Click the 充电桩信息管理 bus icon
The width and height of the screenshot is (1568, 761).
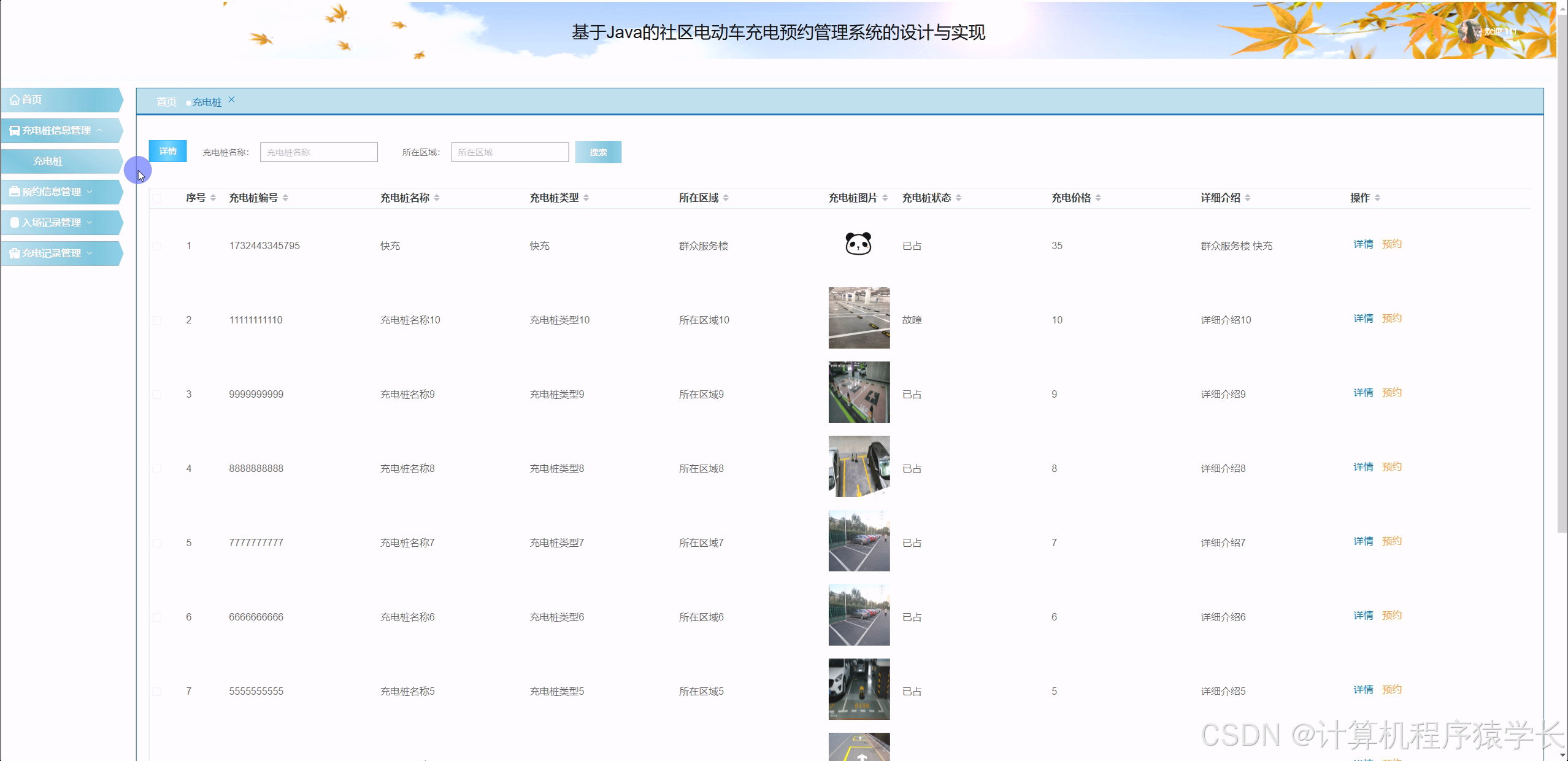coord(15,130)
